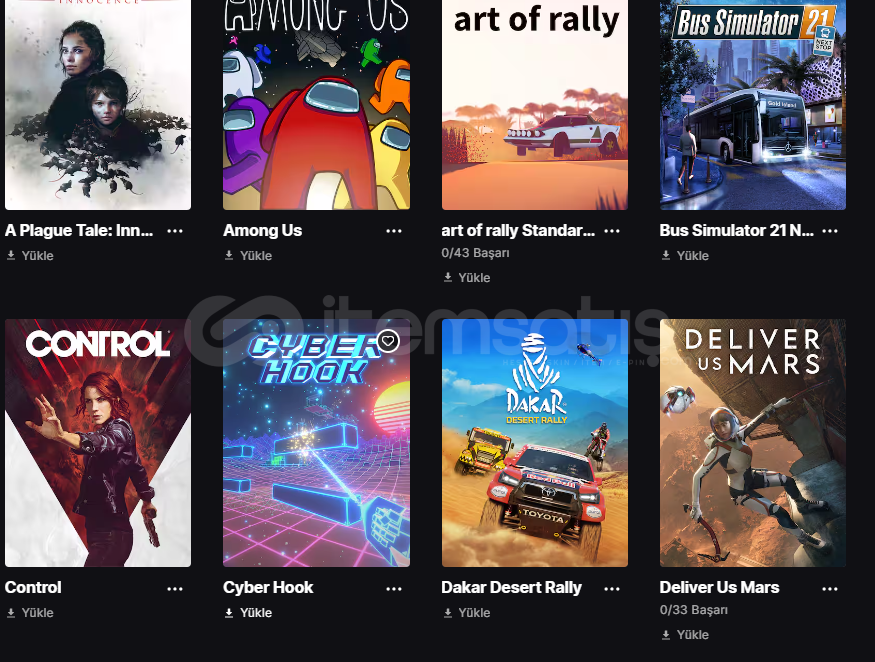875x662 pixels.
Task: Open three-dot menu for art of rally
Action: pos(612,231)
